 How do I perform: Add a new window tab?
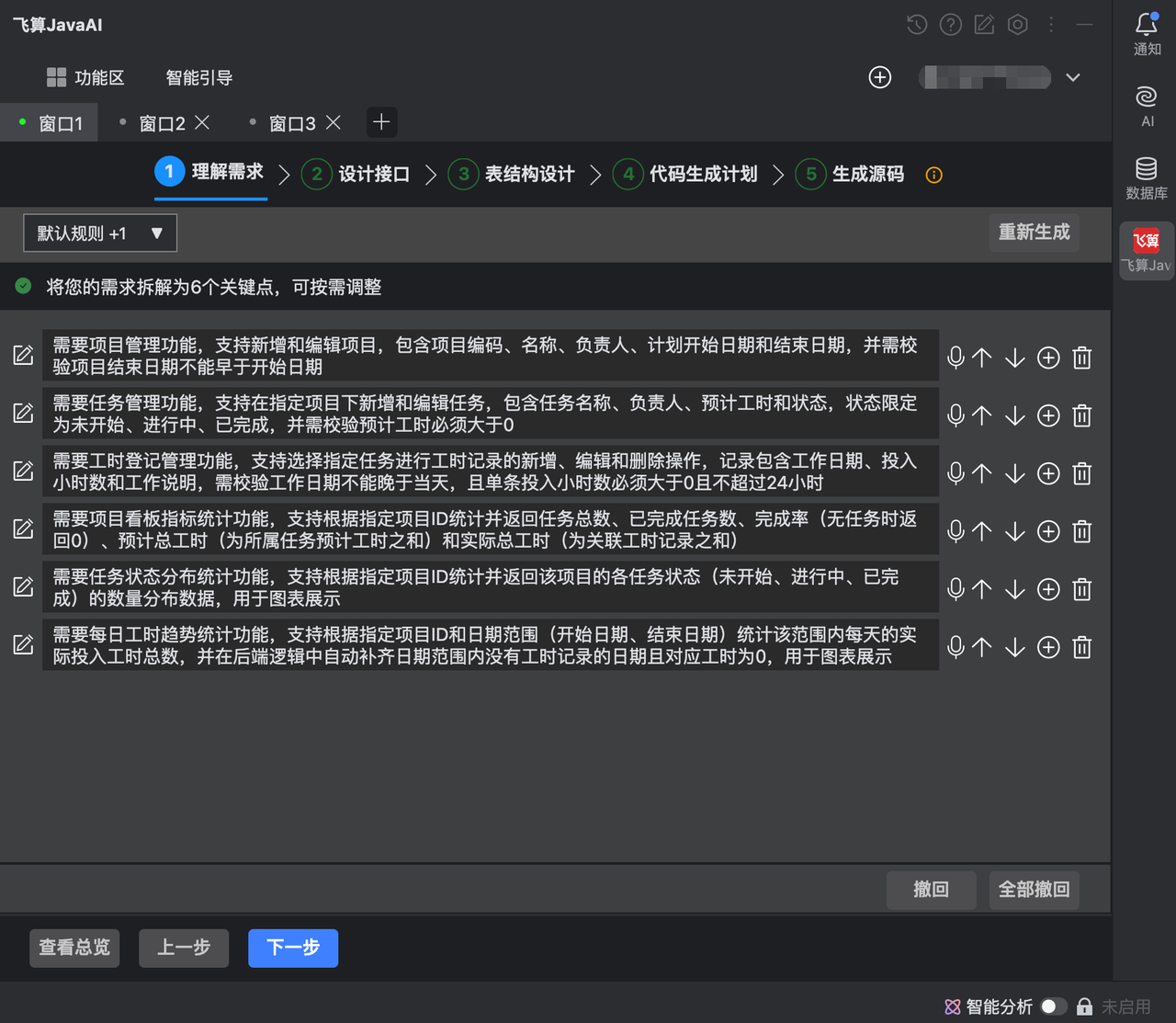pyautogui.click(x=381, y=122)
